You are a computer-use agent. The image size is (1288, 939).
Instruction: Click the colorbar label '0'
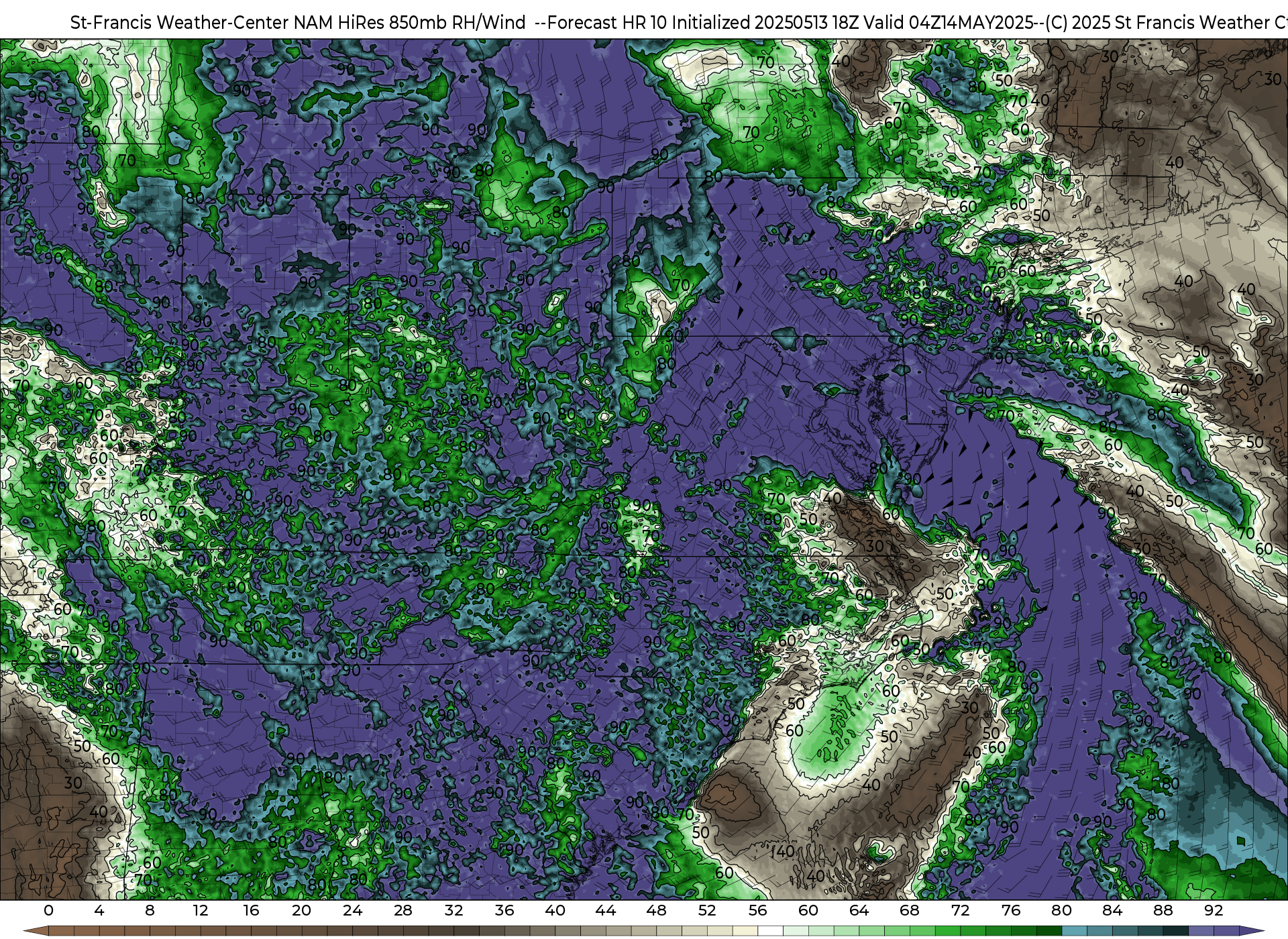pos(48,910)
